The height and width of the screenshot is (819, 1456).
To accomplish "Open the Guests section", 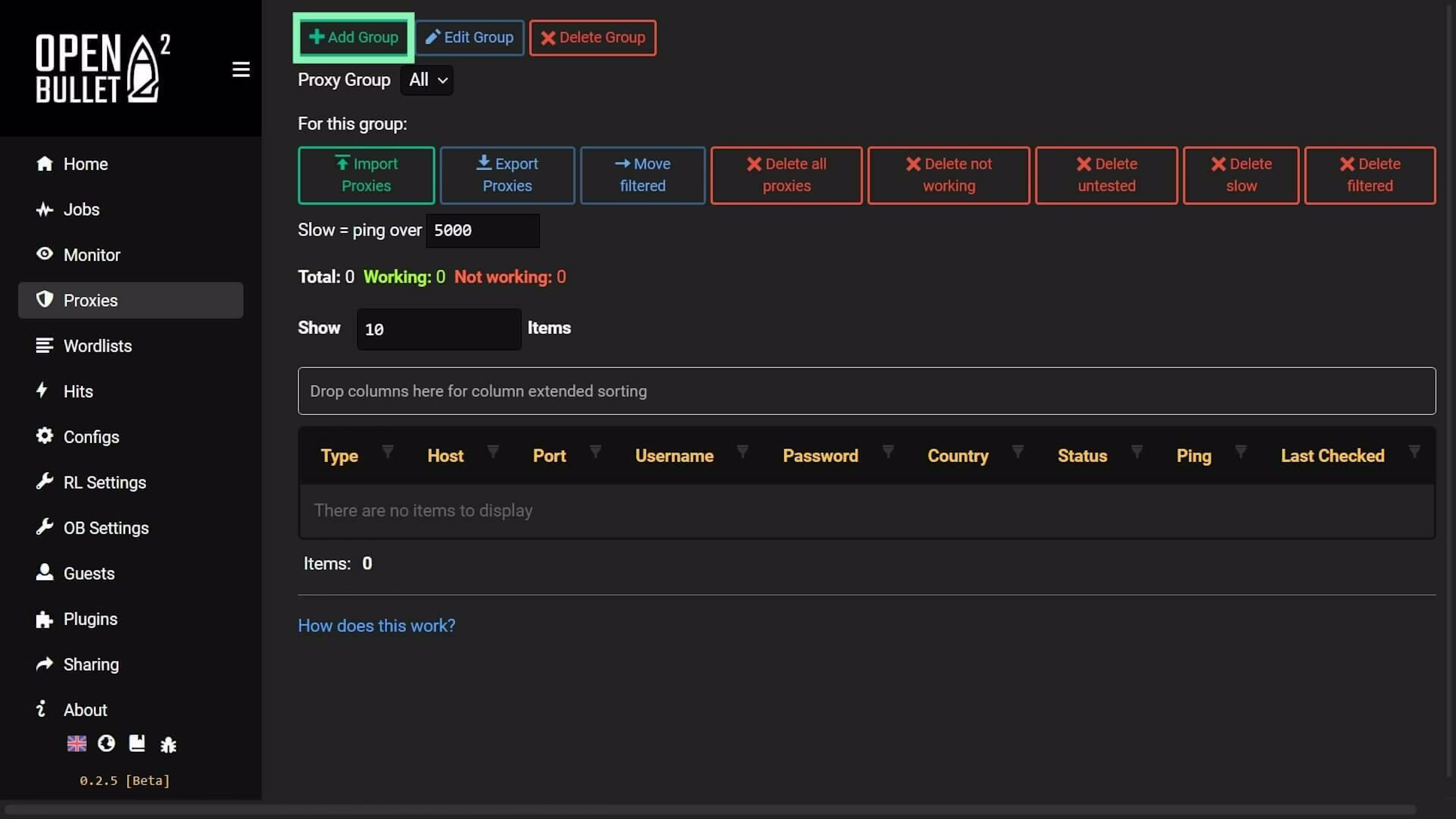I will [130, 573].
